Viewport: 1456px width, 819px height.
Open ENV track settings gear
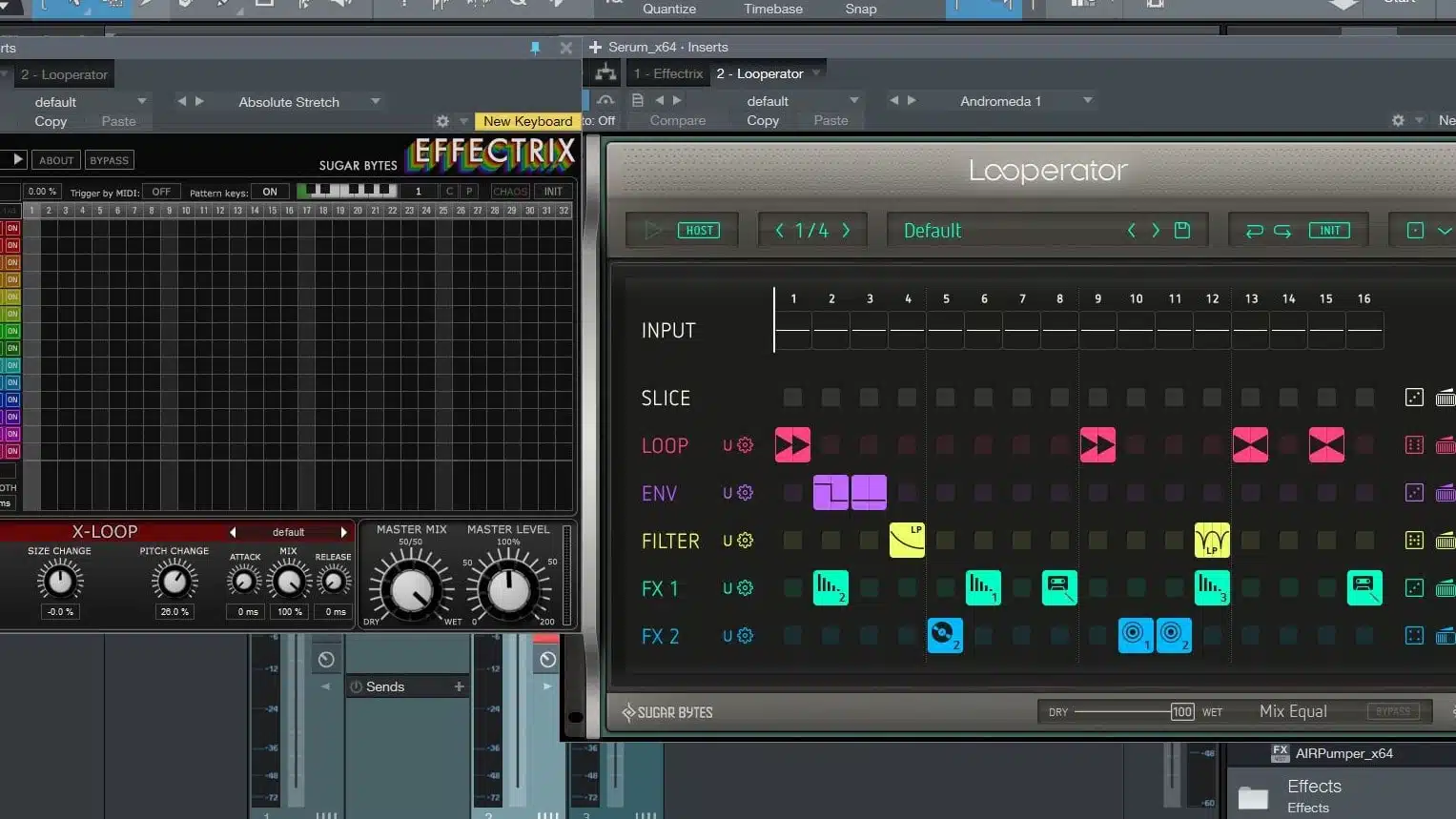click(746, 493)
